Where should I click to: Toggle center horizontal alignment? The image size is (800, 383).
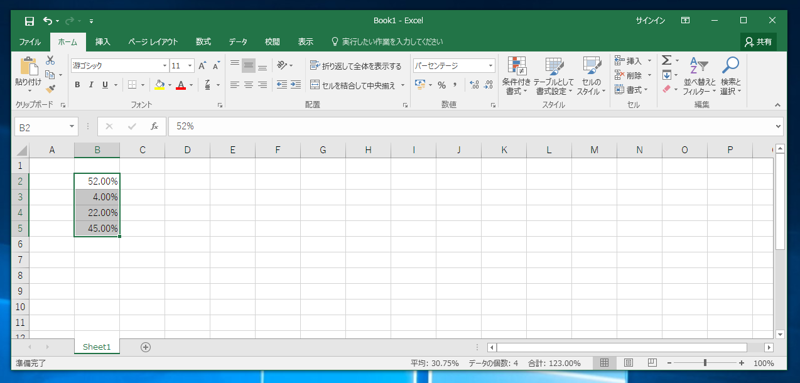[x=248, y=85]
